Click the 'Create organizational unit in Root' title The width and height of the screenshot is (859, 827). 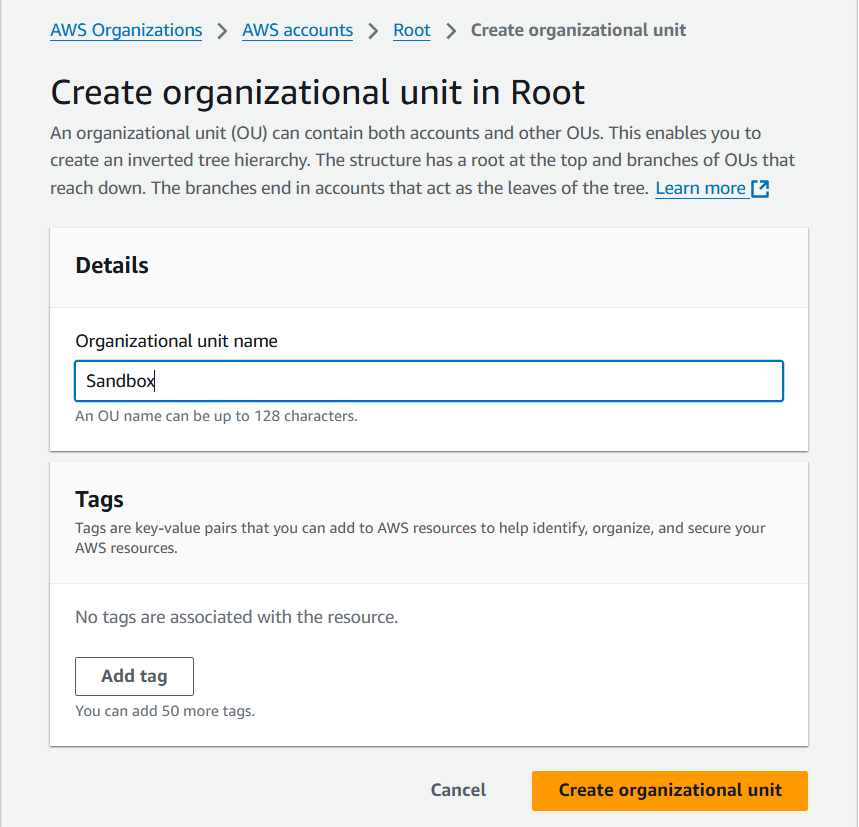tap(318, 92)
